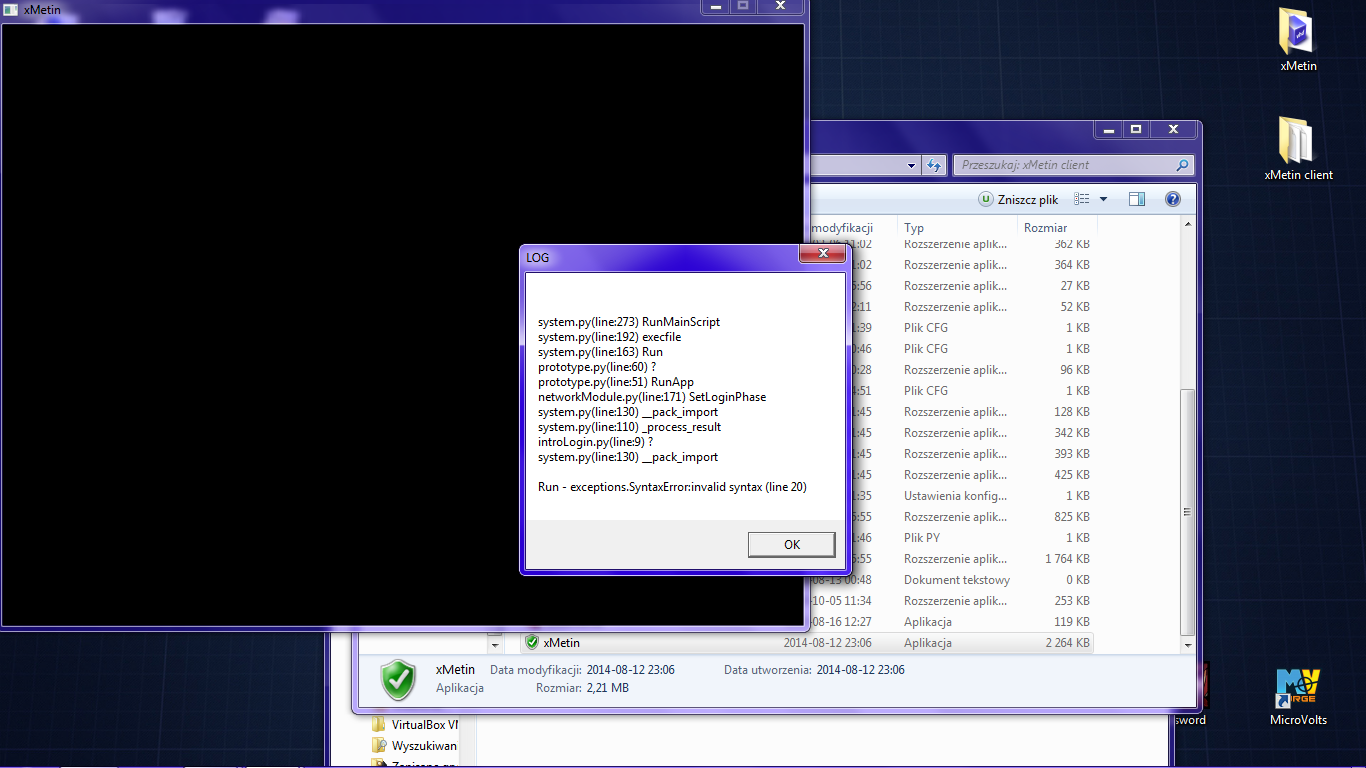Click the xMetin window title bar icon

coord(11,9)
